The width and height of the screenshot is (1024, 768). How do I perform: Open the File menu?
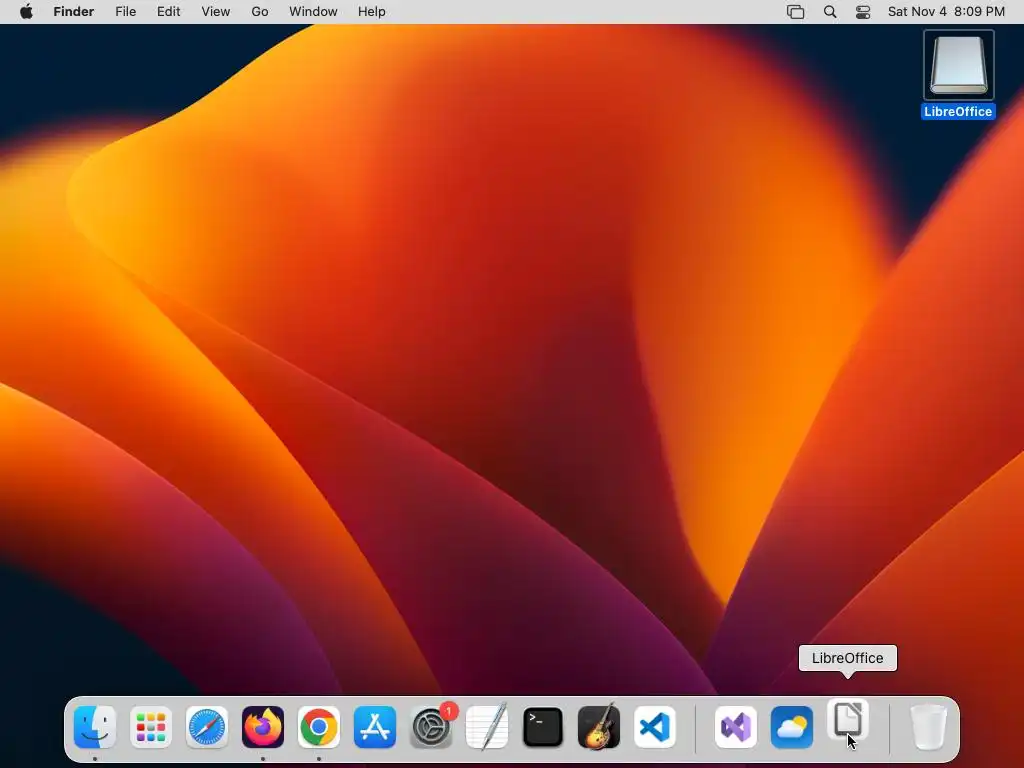click(125, 12)
